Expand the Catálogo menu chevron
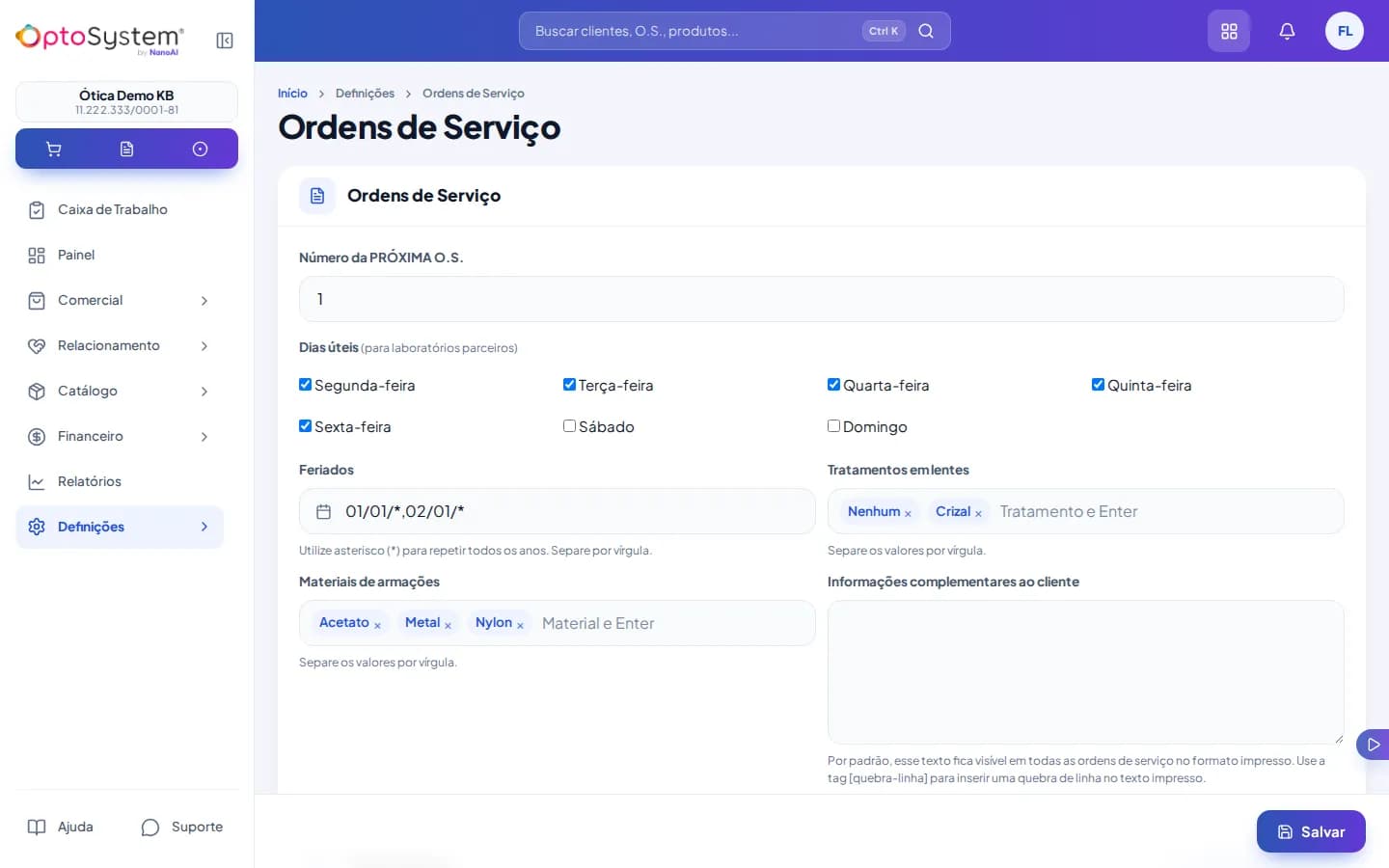The width and height of the screenshot is (1389, 868). 204,392
